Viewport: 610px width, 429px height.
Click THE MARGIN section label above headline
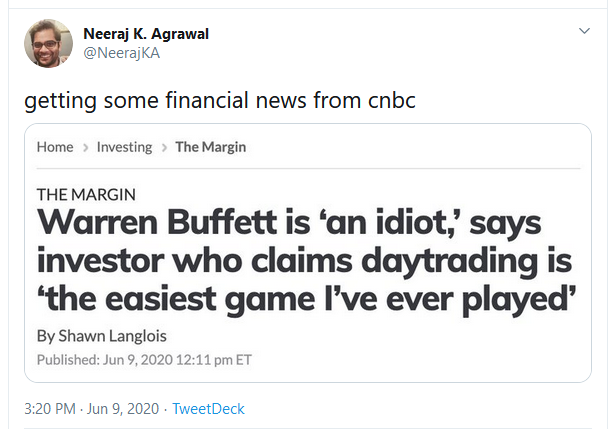point(86,194)
